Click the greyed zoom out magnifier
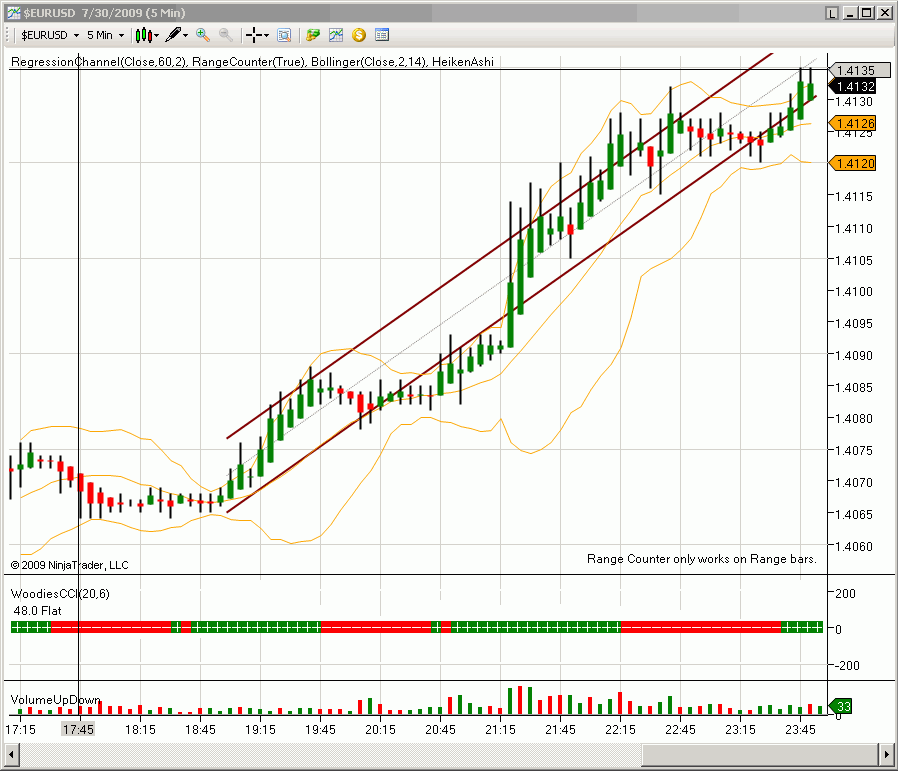898x771 pixels. coord(226,36)
